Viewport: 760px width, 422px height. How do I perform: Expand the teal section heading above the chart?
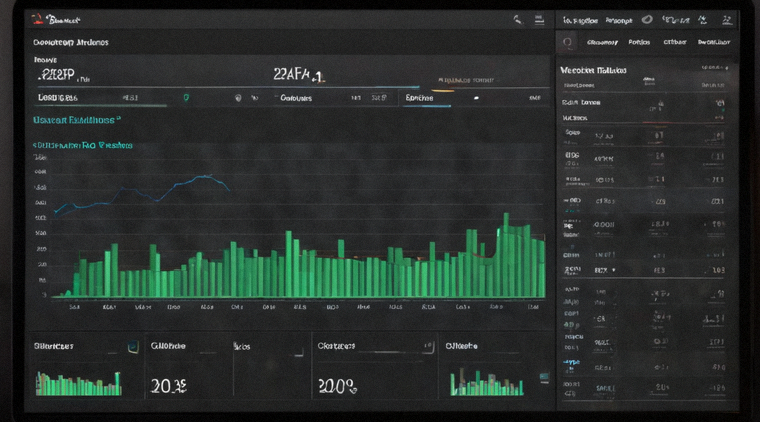(x=77, y=120)
